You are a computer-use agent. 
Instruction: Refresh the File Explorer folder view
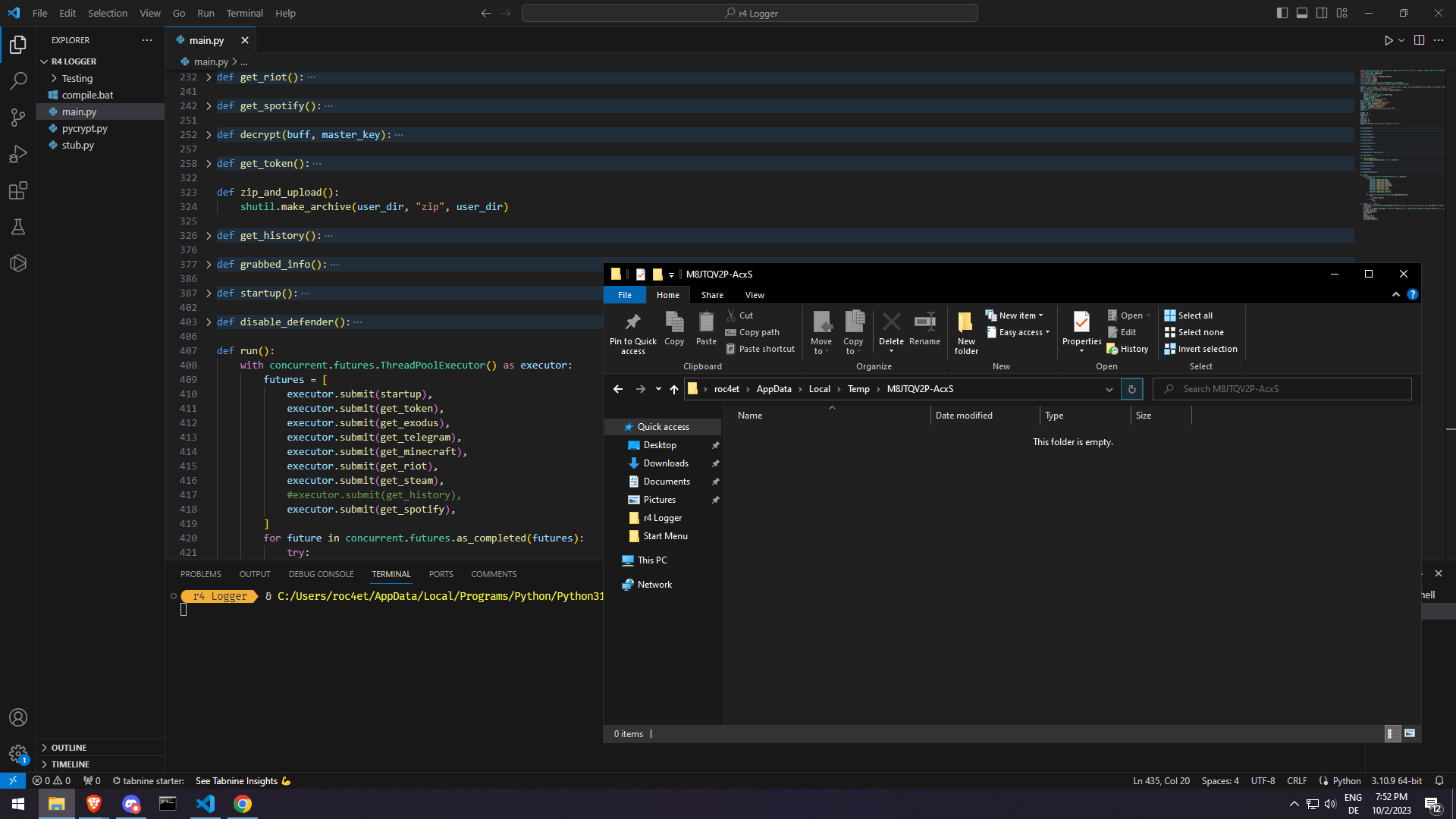pos(1131,389)
